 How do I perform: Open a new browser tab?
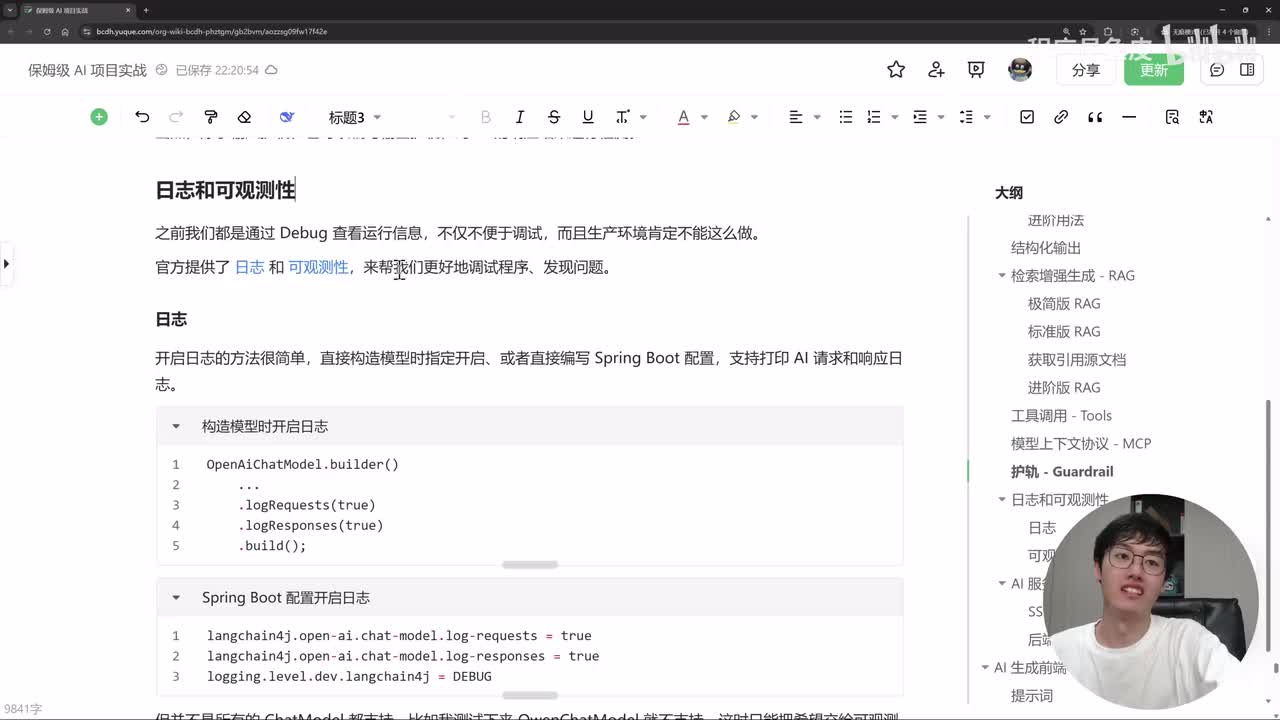tap(146, 10)
